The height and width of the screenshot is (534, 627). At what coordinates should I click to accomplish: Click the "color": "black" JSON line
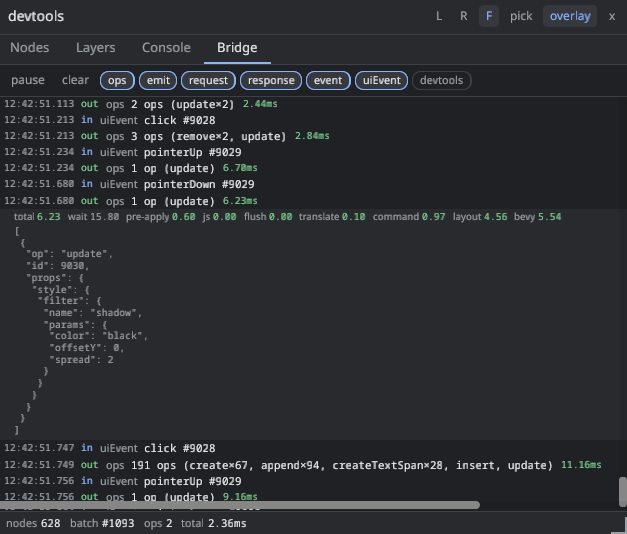[x=99, y=336]
